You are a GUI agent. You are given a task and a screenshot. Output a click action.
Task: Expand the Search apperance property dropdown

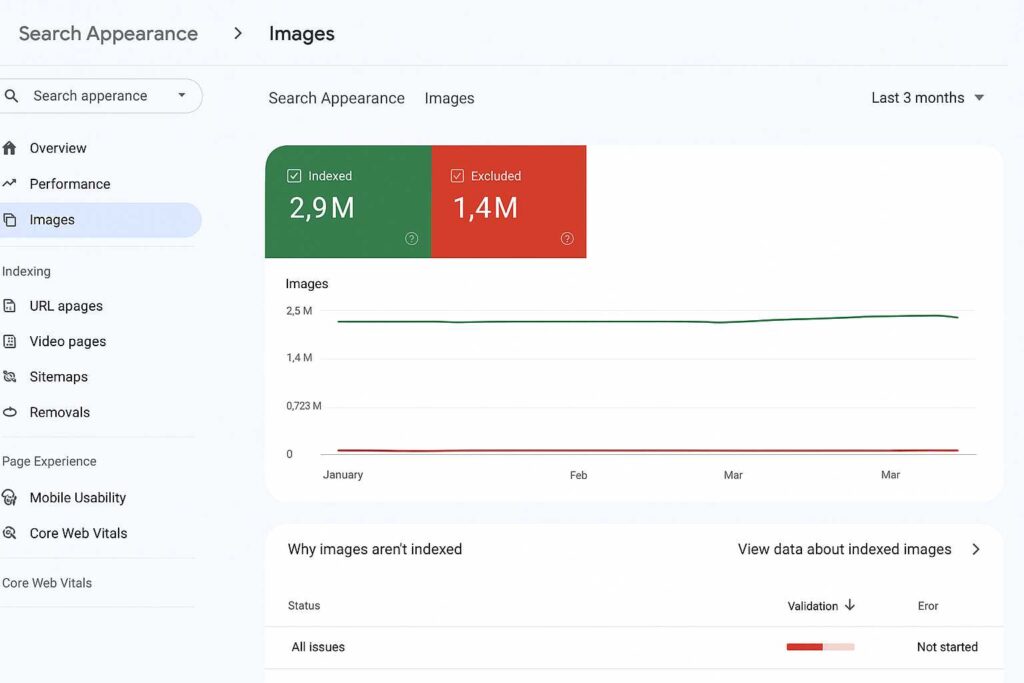click(181, 96)
